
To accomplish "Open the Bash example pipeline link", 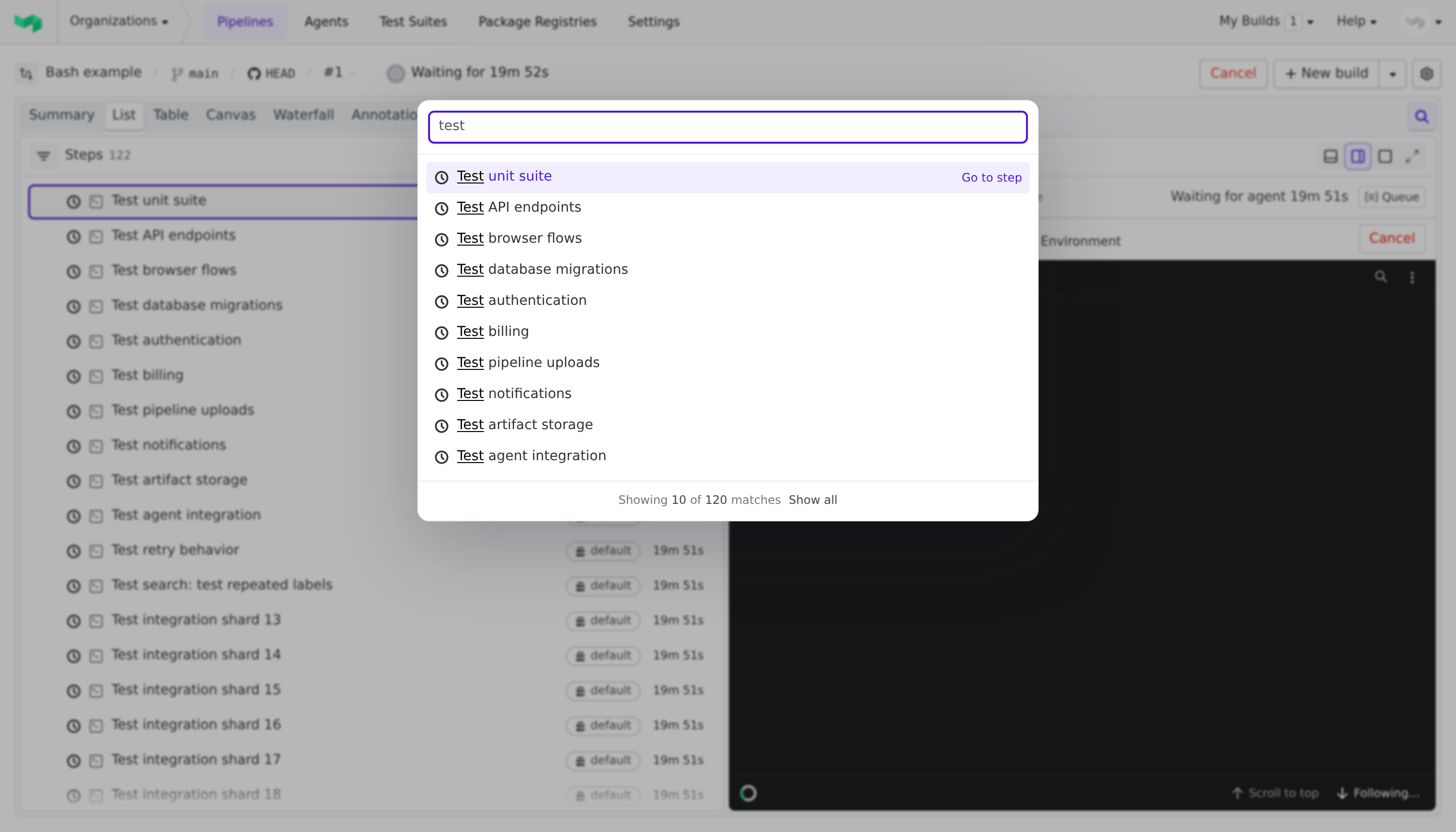I will [94, 73].
